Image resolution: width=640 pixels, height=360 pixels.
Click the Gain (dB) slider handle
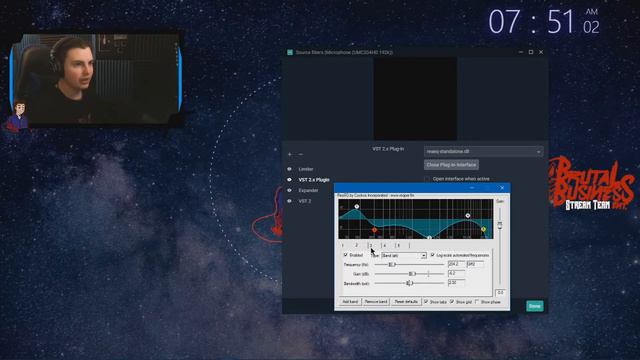coord(412,274)
